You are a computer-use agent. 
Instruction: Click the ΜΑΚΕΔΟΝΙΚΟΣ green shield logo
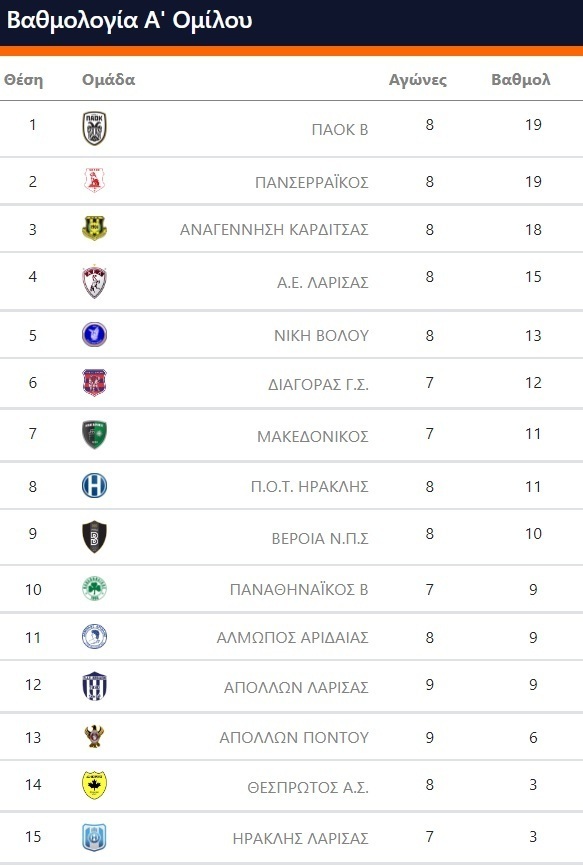94,434
